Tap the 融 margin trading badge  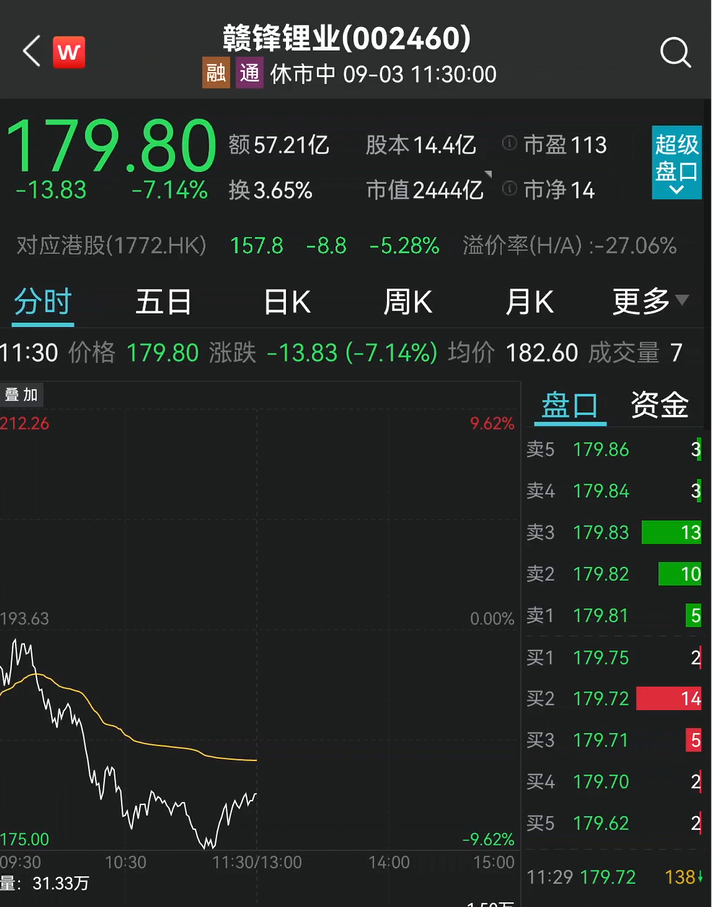point(215,74)
